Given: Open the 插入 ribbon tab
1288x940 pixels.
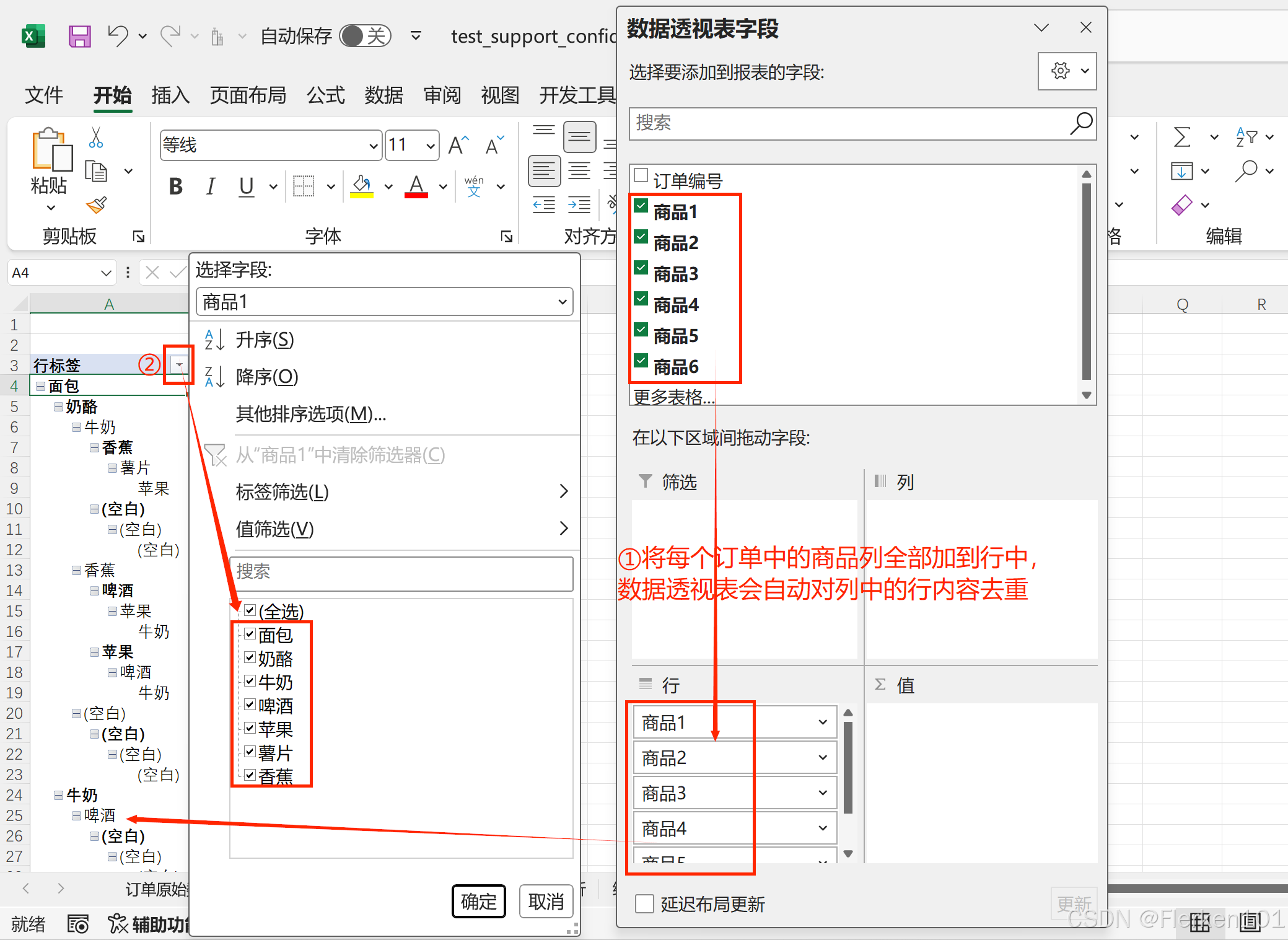Looking at the screenshot, I should pyautogui.click(x=170, y=95).
